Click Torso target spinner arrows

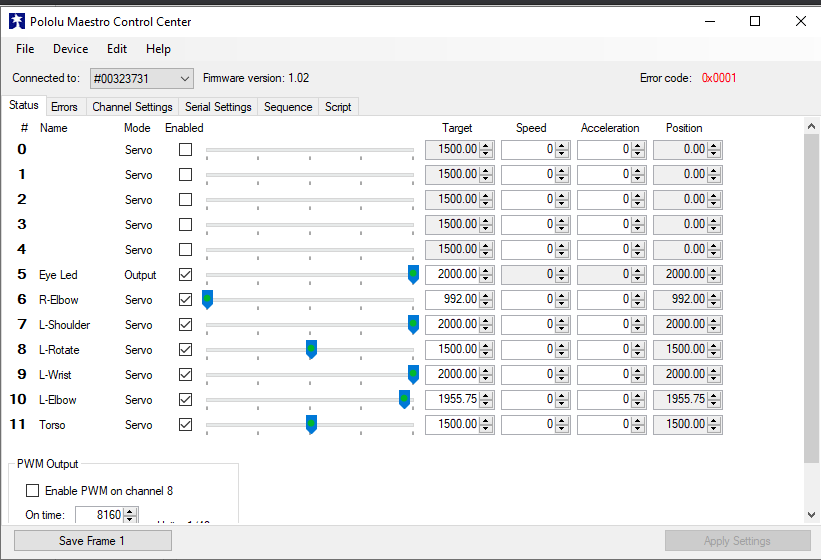486,424
